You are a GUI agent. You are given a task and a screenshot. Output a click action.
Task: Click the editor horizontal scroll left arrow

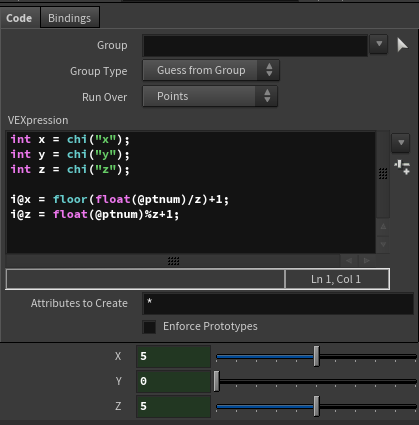coord(349,260)
